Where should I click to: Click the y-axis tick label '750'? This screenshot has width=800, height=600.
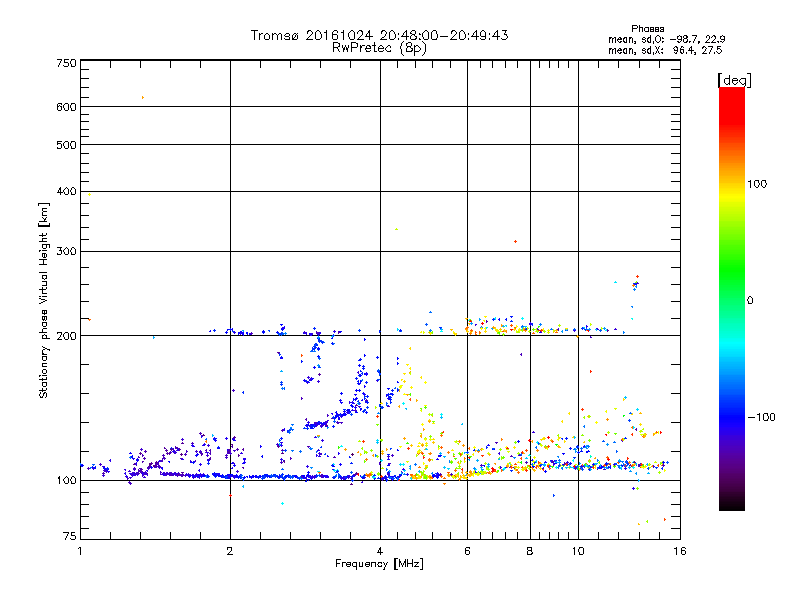tap(67, 63)
